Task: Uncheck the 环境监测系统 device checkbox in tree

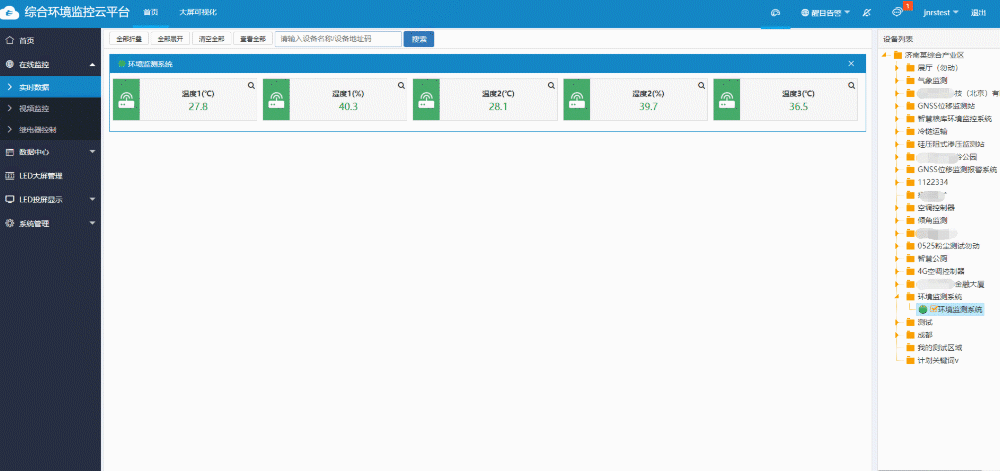Action: point(934,309)
